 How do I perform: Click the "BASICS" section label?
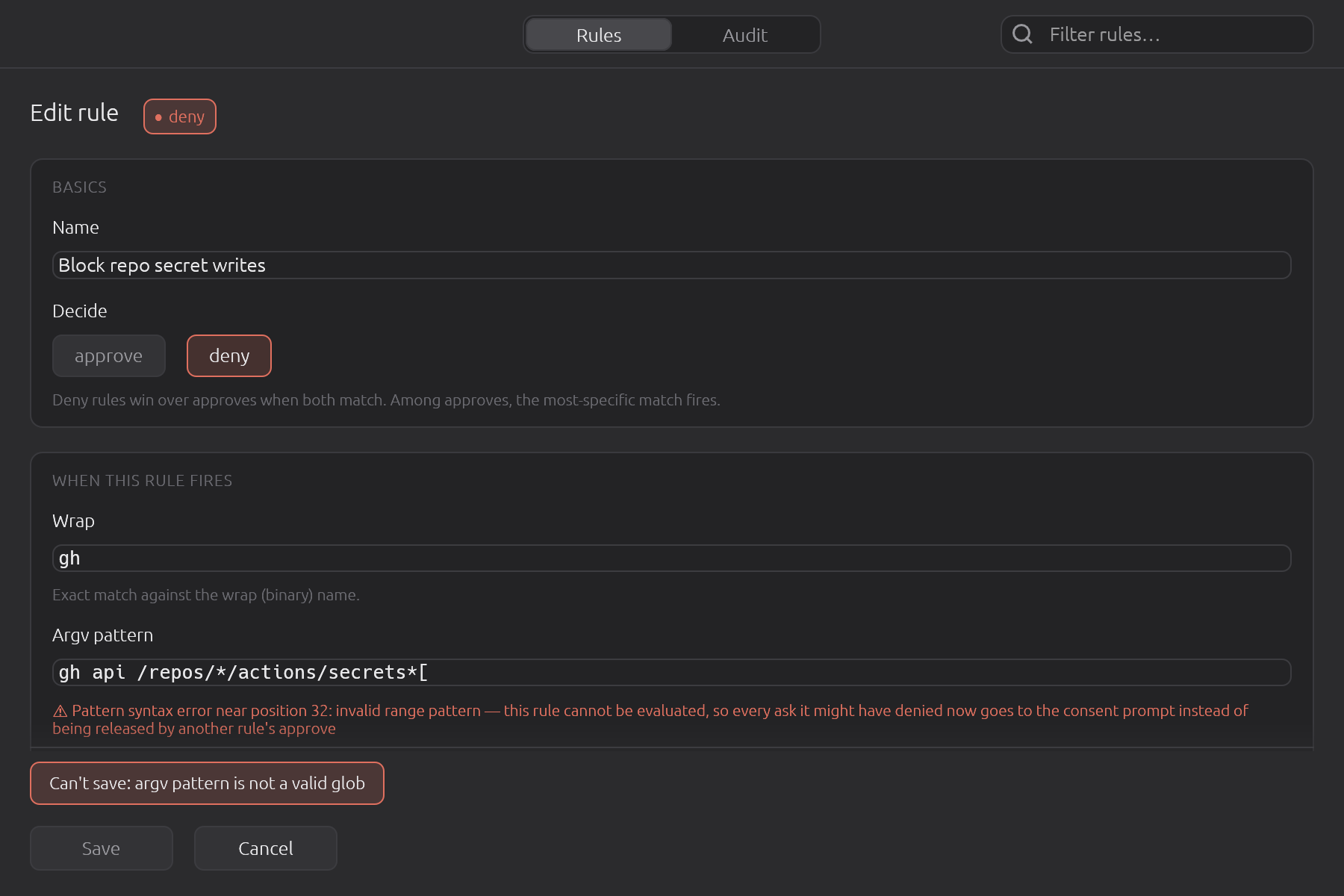point(79,187)
